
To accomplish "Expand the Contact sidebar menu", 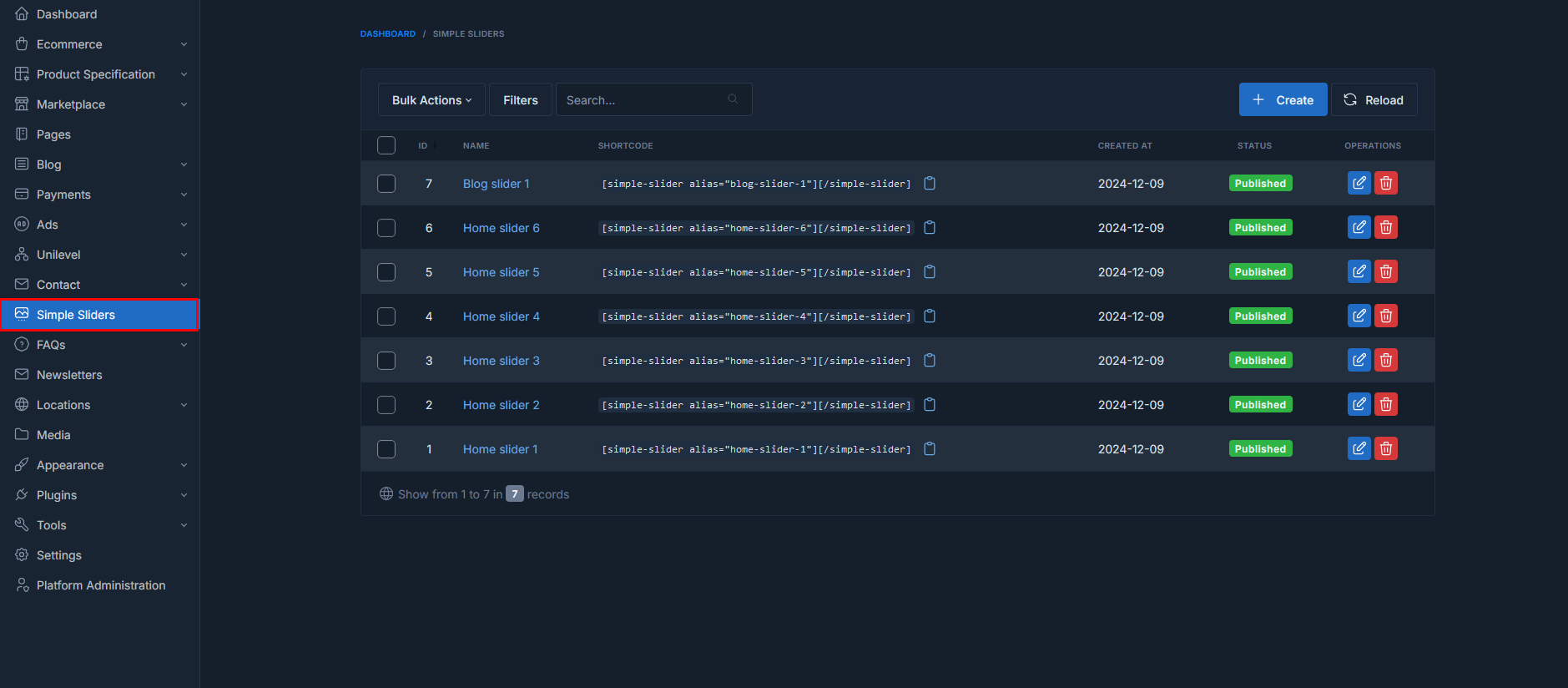I will (x=100, y=285).
